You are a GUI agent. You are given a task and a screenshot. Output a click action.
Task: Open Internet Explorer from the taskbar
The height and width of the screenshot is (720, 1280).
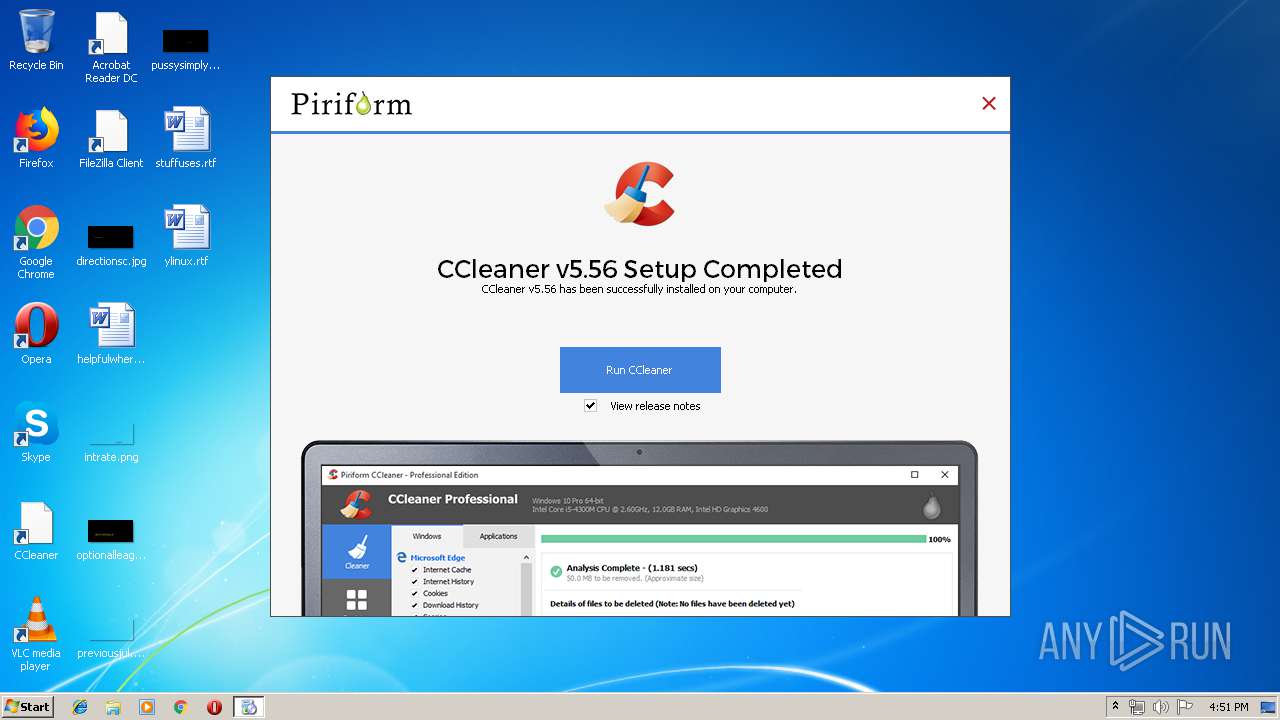[80, 707]
